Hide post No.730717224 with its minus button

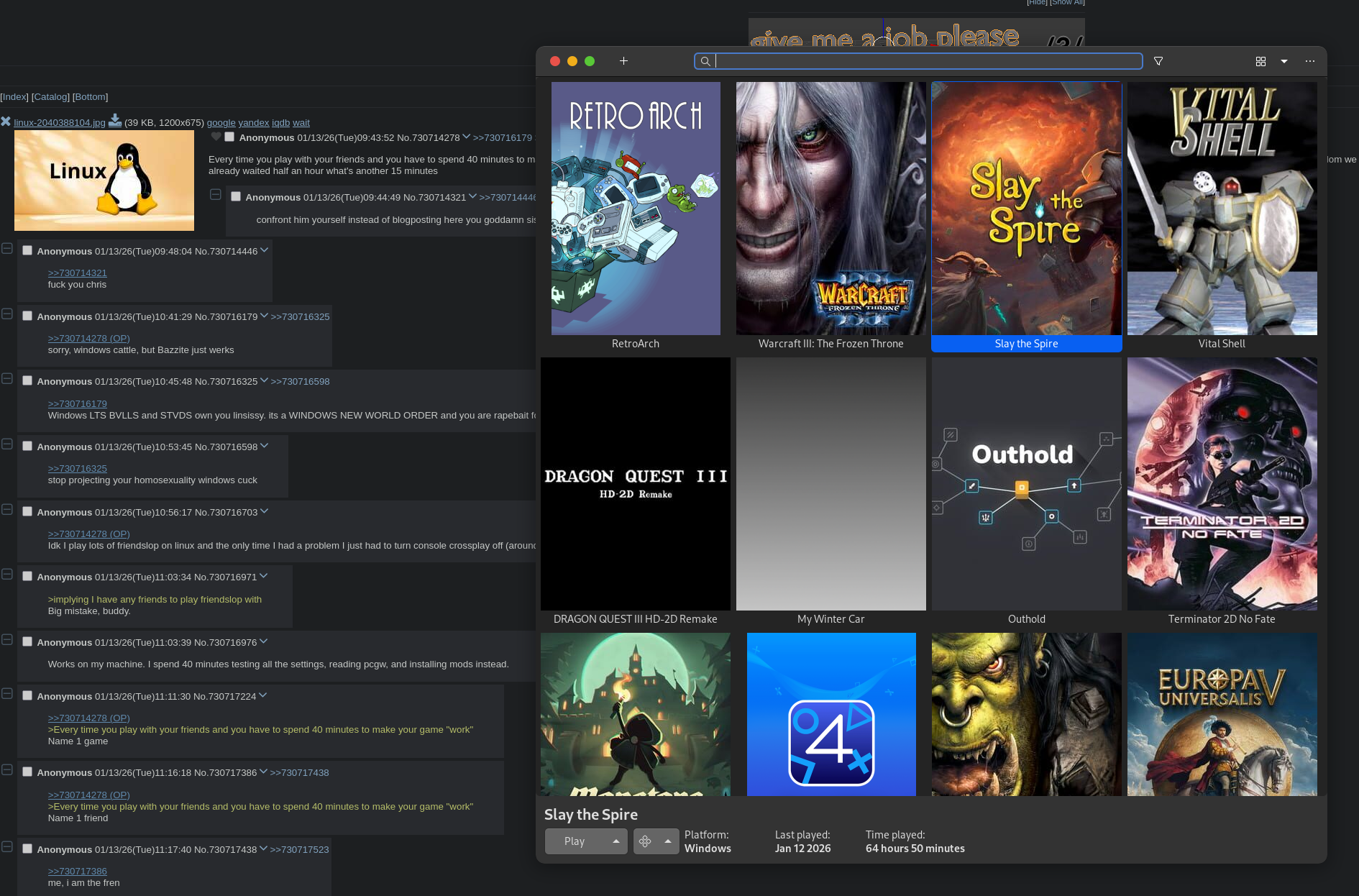pos(7,693)
